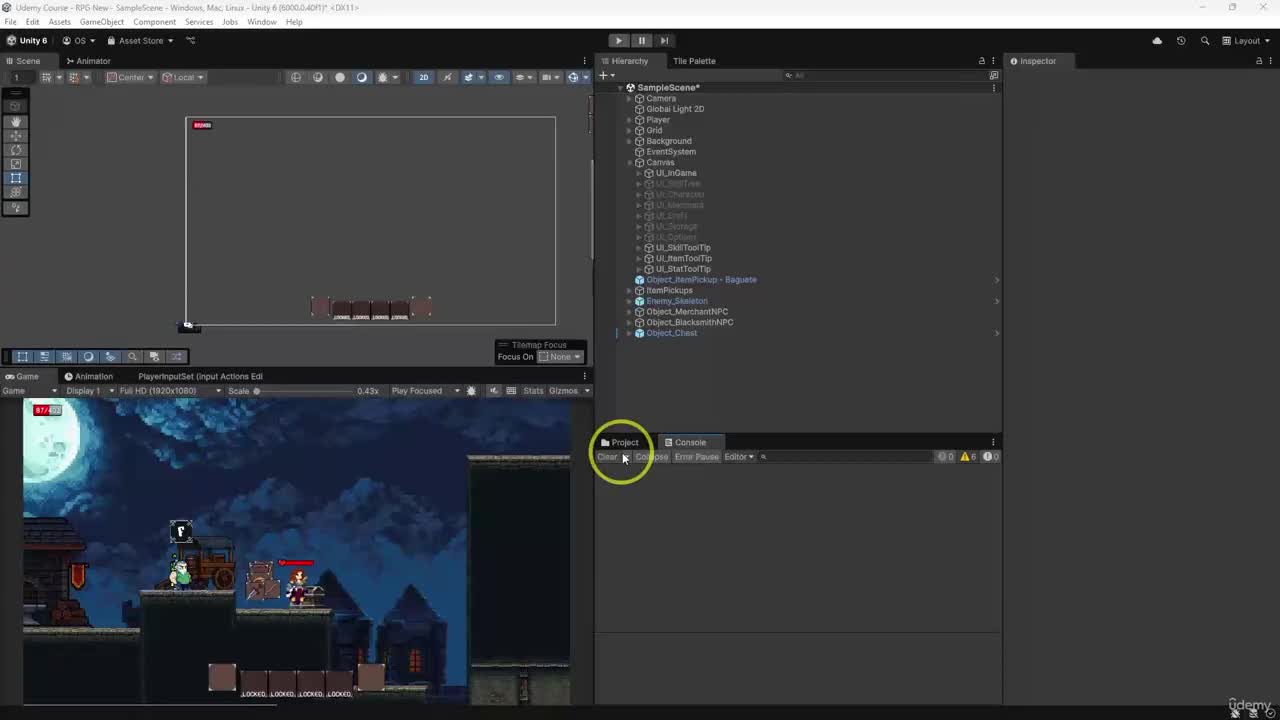The image size is (1280, 720).
Task: Toggle 2D view mode in Scene
Action: 423,77
